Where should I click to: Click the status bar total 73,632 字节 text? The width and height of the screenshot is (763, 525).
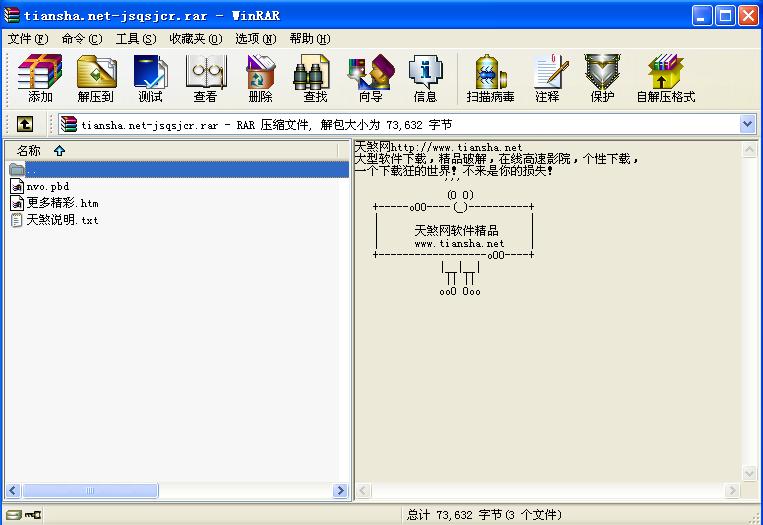(484, 514)
